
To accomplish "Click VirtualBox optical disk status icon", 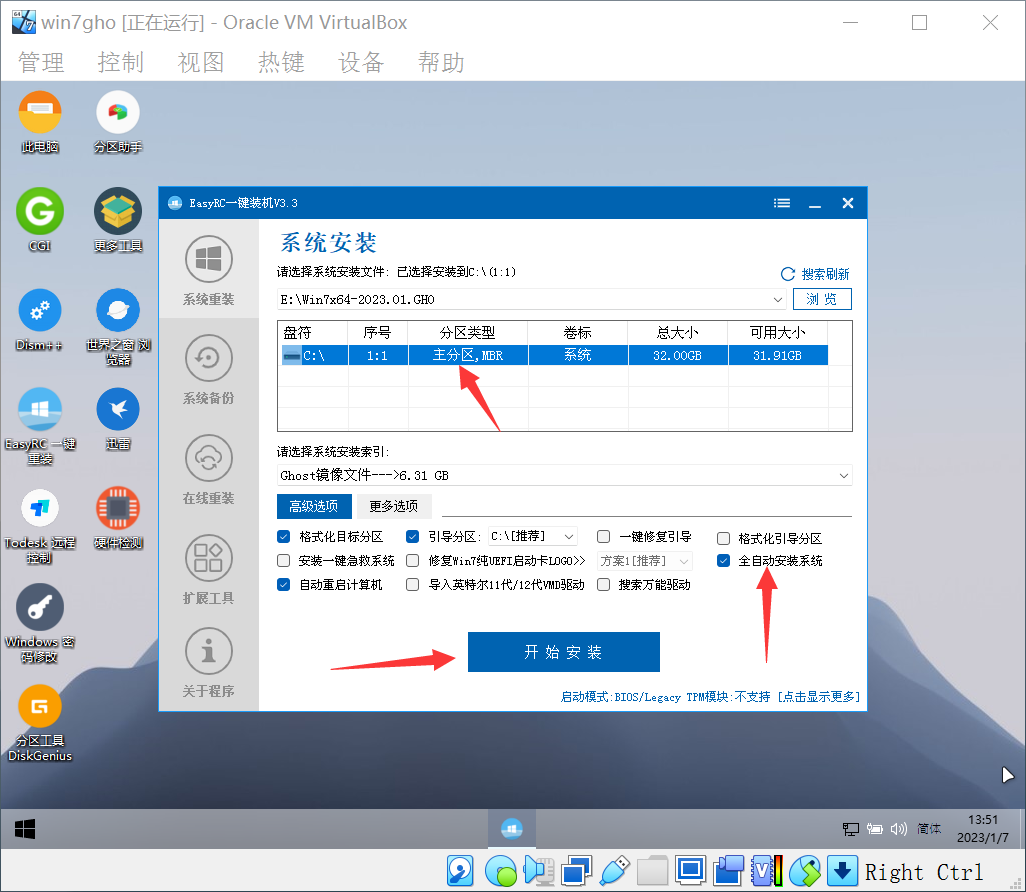I will [x=500, y=871].
